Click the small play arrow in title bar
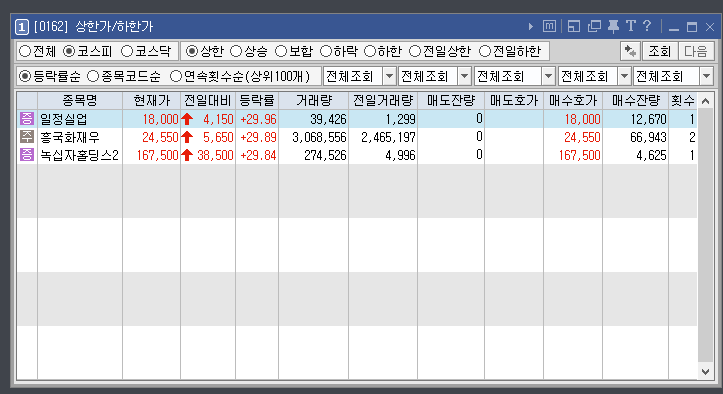The image size is (723, 394). [531, 27]
